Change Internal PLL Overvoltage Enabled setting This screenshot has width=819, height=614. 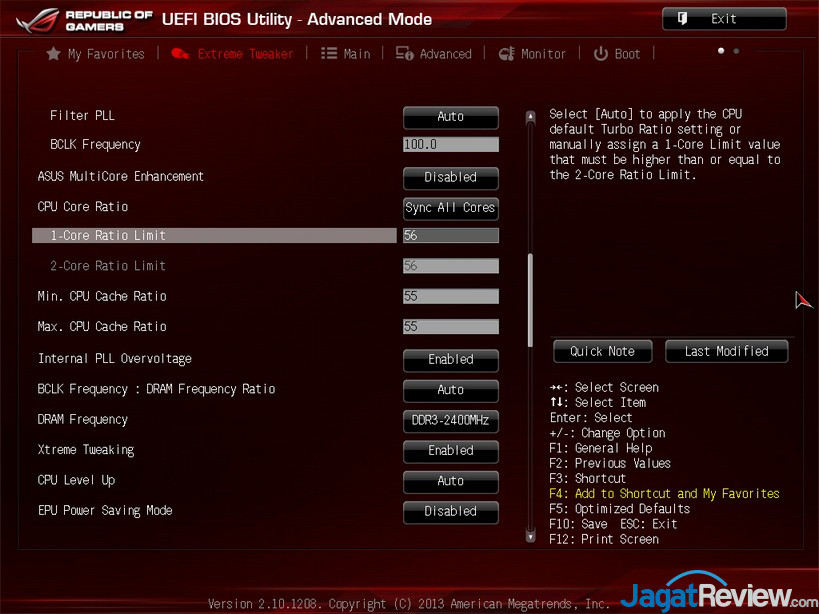click(451, 360)
